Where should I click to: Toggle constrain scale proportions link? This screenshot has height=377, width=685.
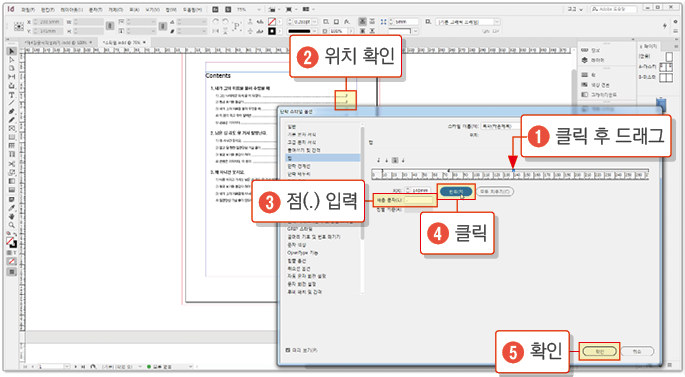[163, 26]
